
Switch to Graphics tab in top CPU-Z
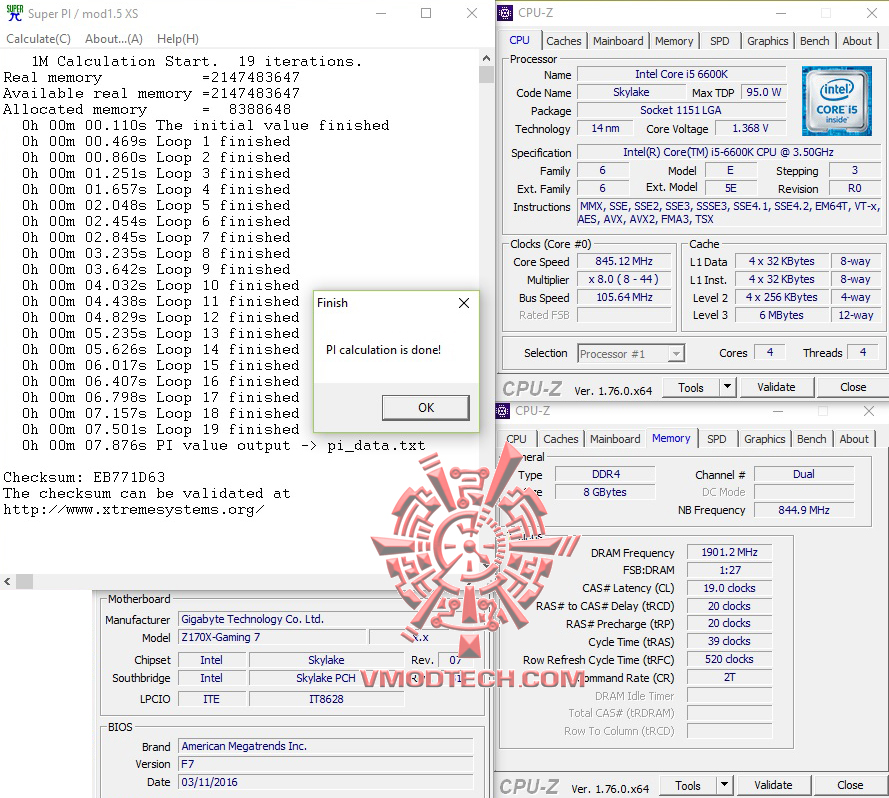[x=767, y=41]
